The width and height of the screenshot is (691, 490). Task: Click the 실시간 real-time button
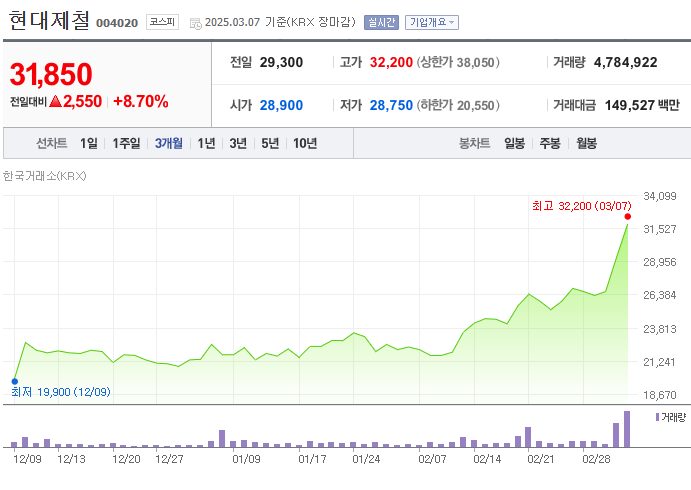point(381,22)
